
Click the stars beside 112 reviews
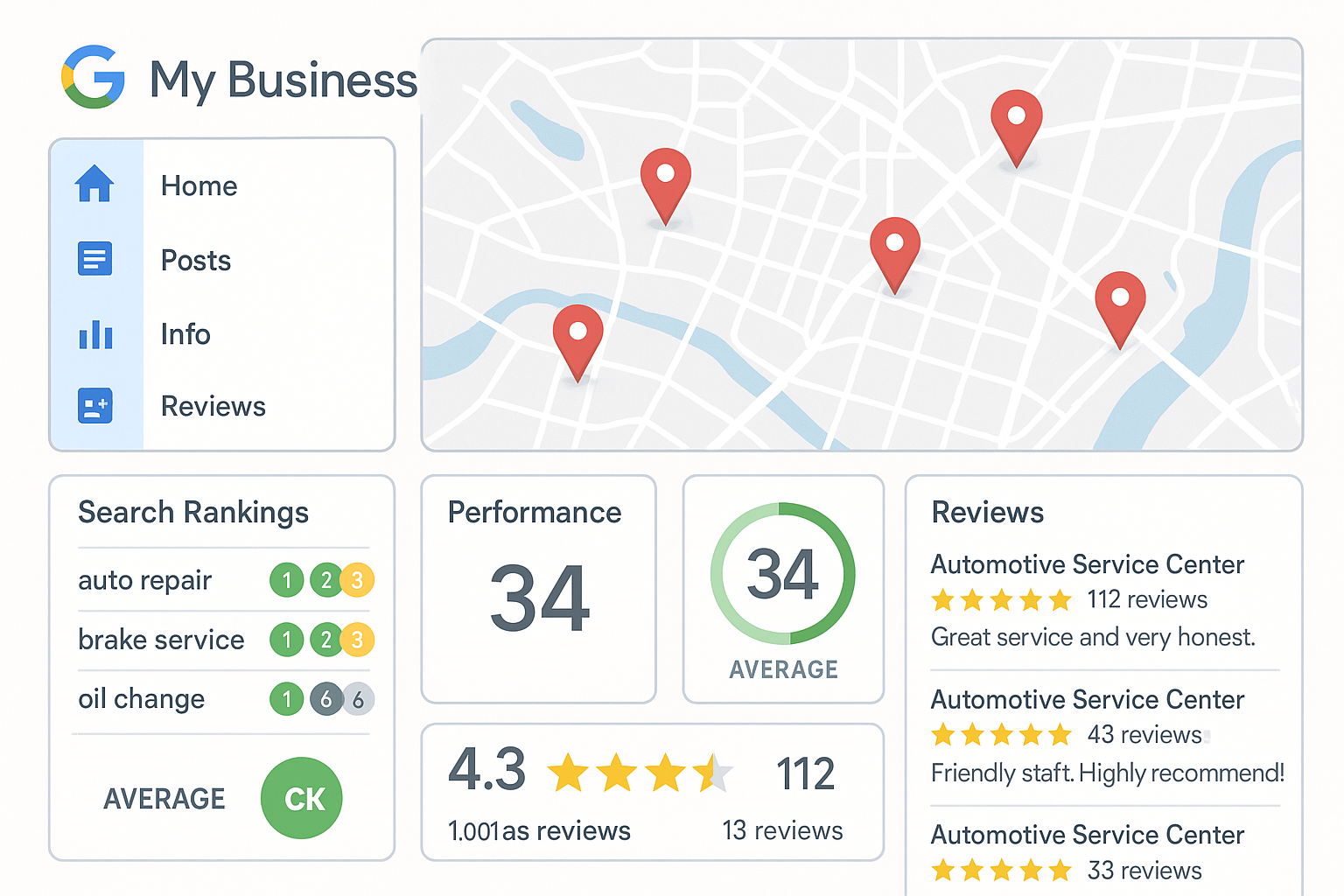pos(1002,600)
